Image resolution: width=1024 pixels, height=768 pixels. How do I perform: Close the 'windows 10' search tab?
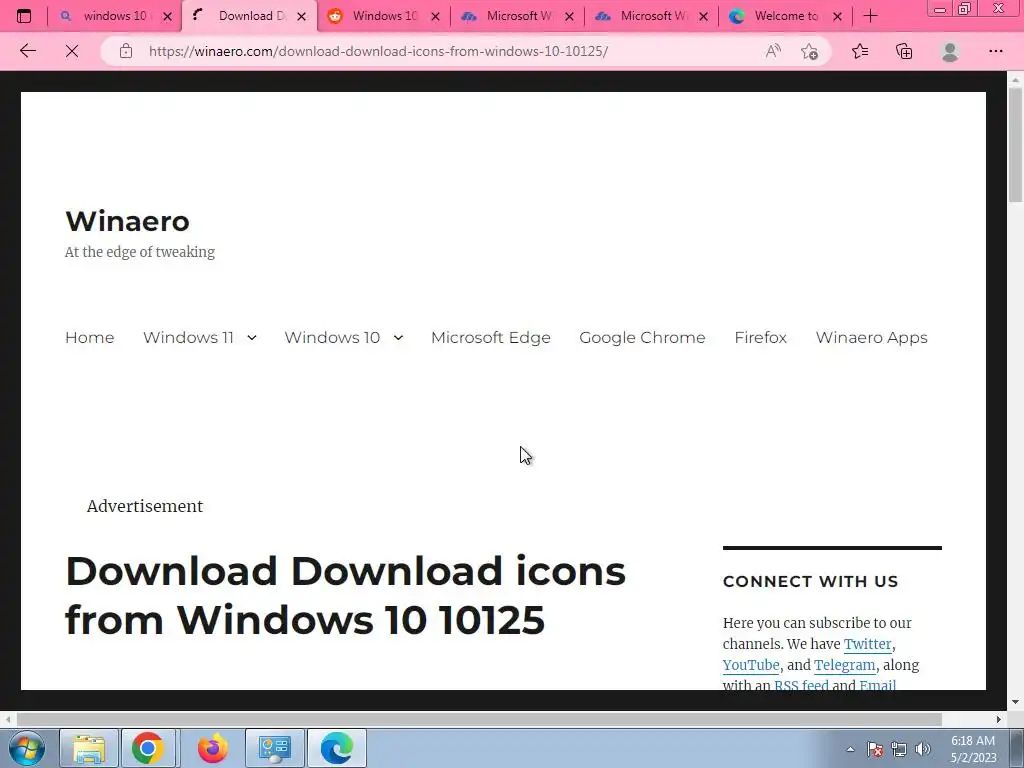point(168,16)
